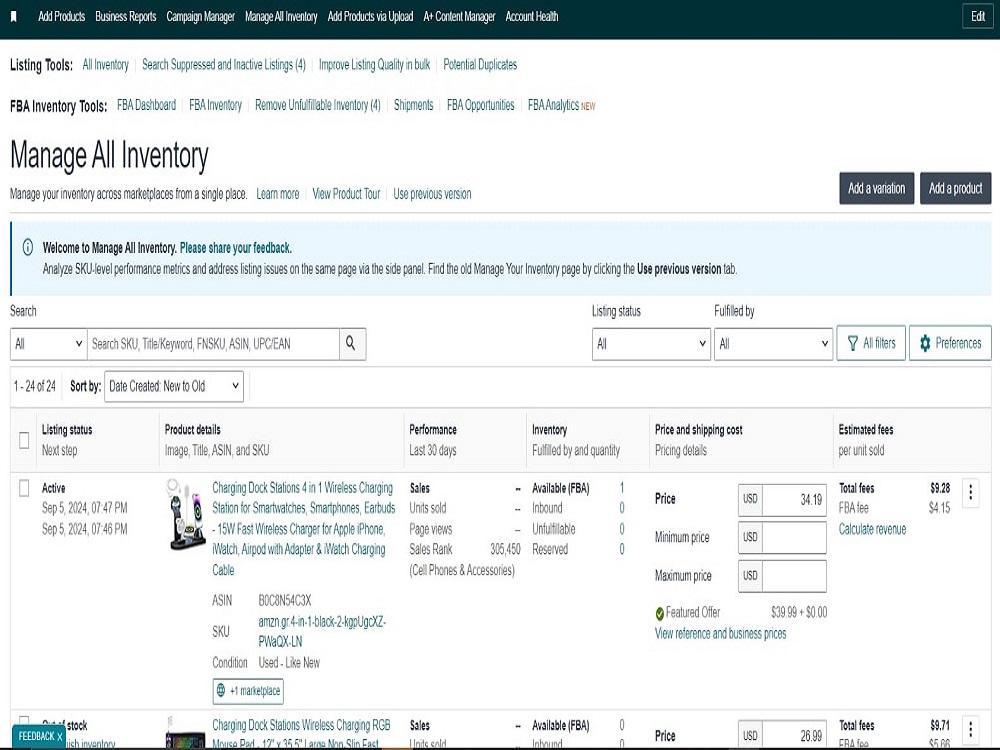Open the All filters funnel button
Screen dimensions: 1000x750
(871, 343)
